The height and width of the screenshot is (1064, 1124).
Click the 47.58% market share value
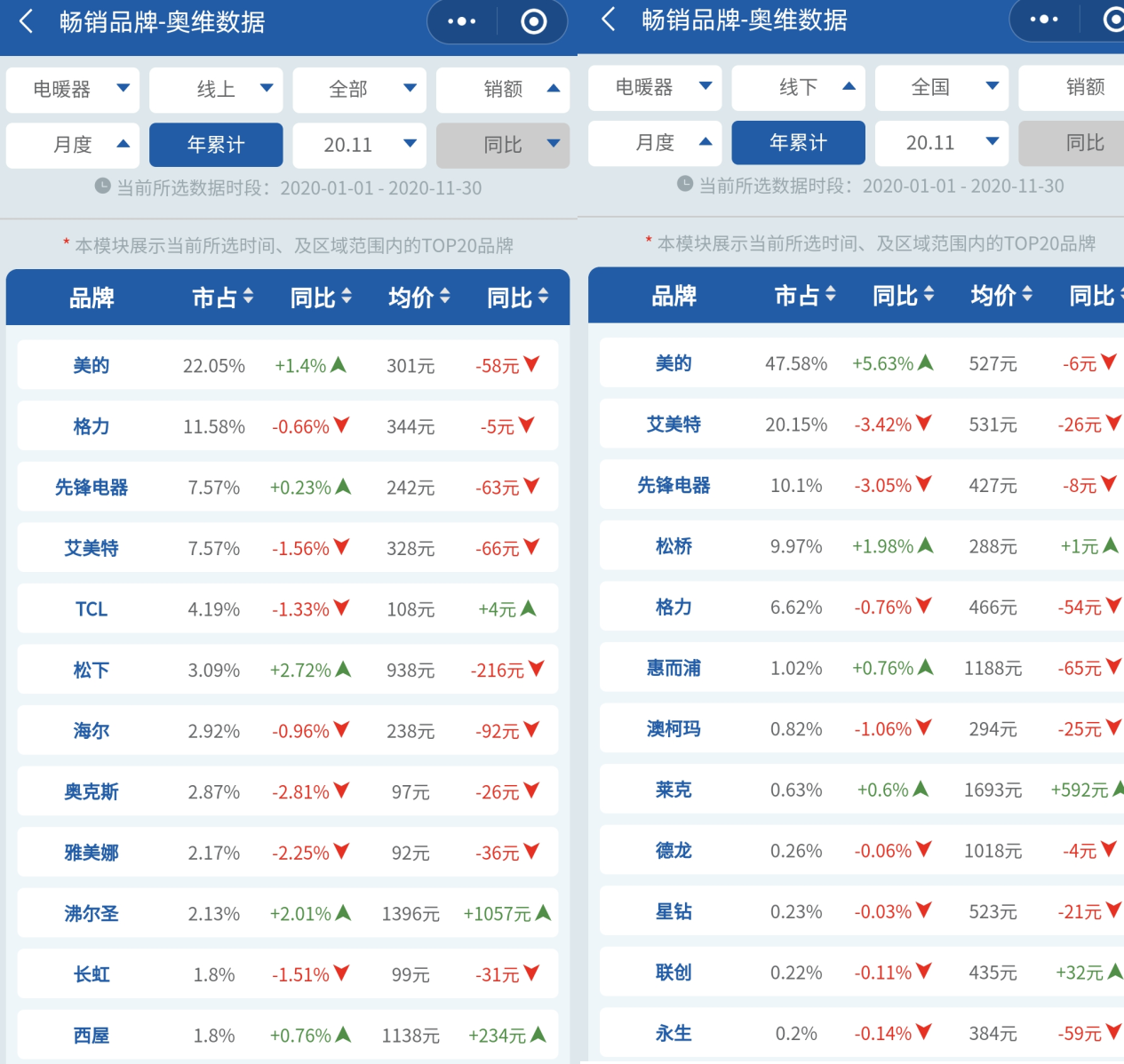click(x=796, y=364)
